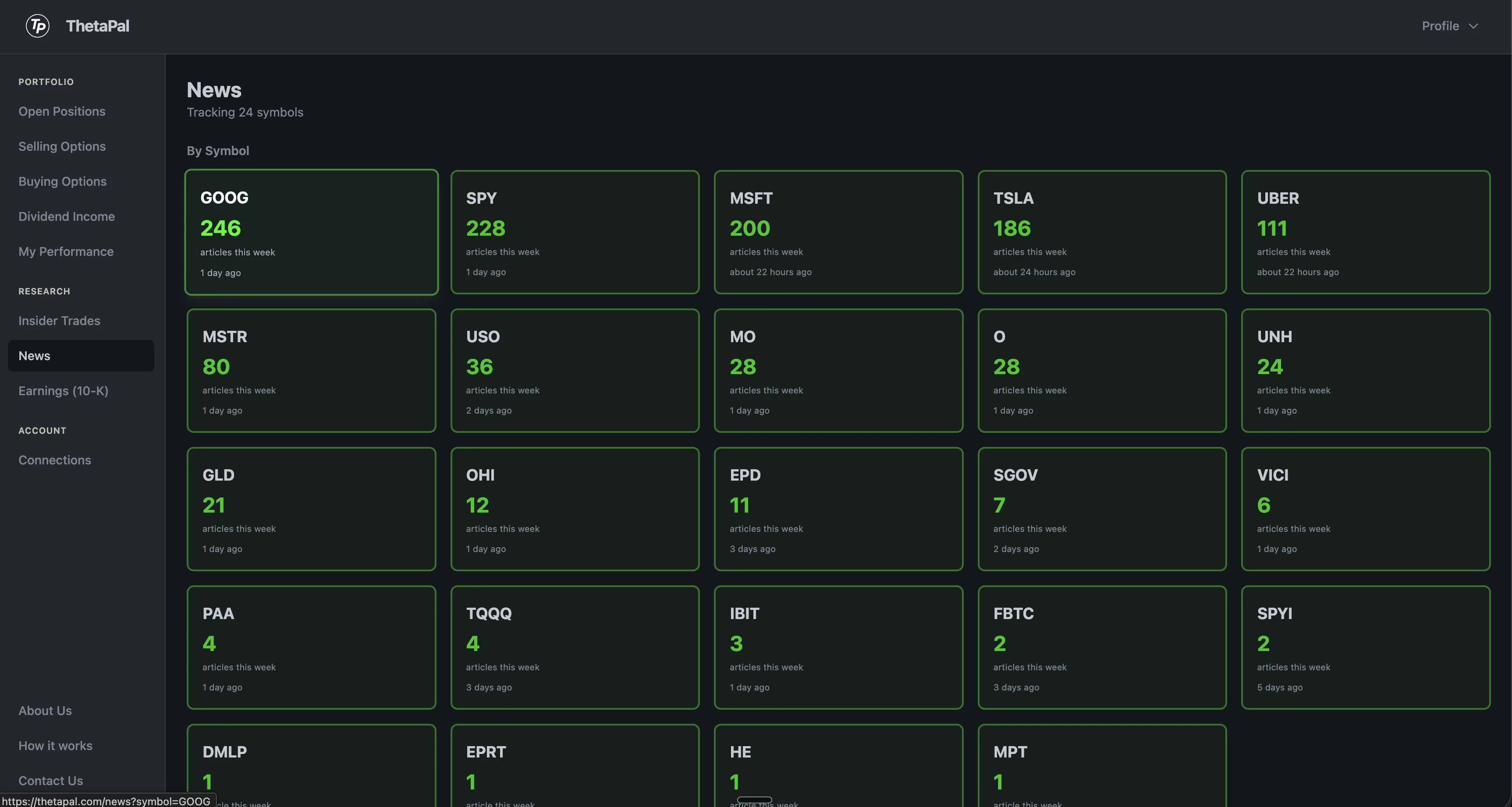View SGOV news card
The width and height of the screenshot is (1512, 807).
coord(1102,509)
